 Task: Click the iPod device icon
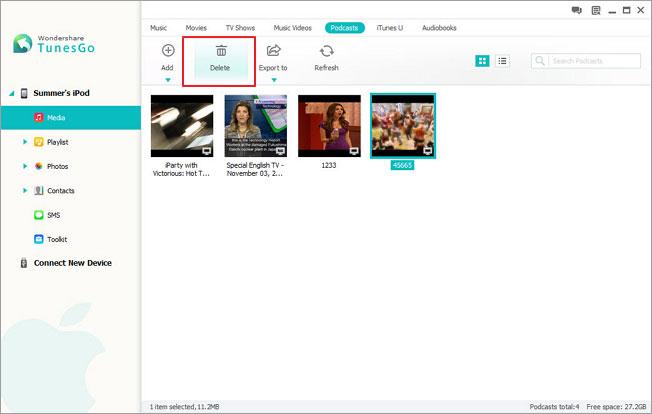(24, 93)
